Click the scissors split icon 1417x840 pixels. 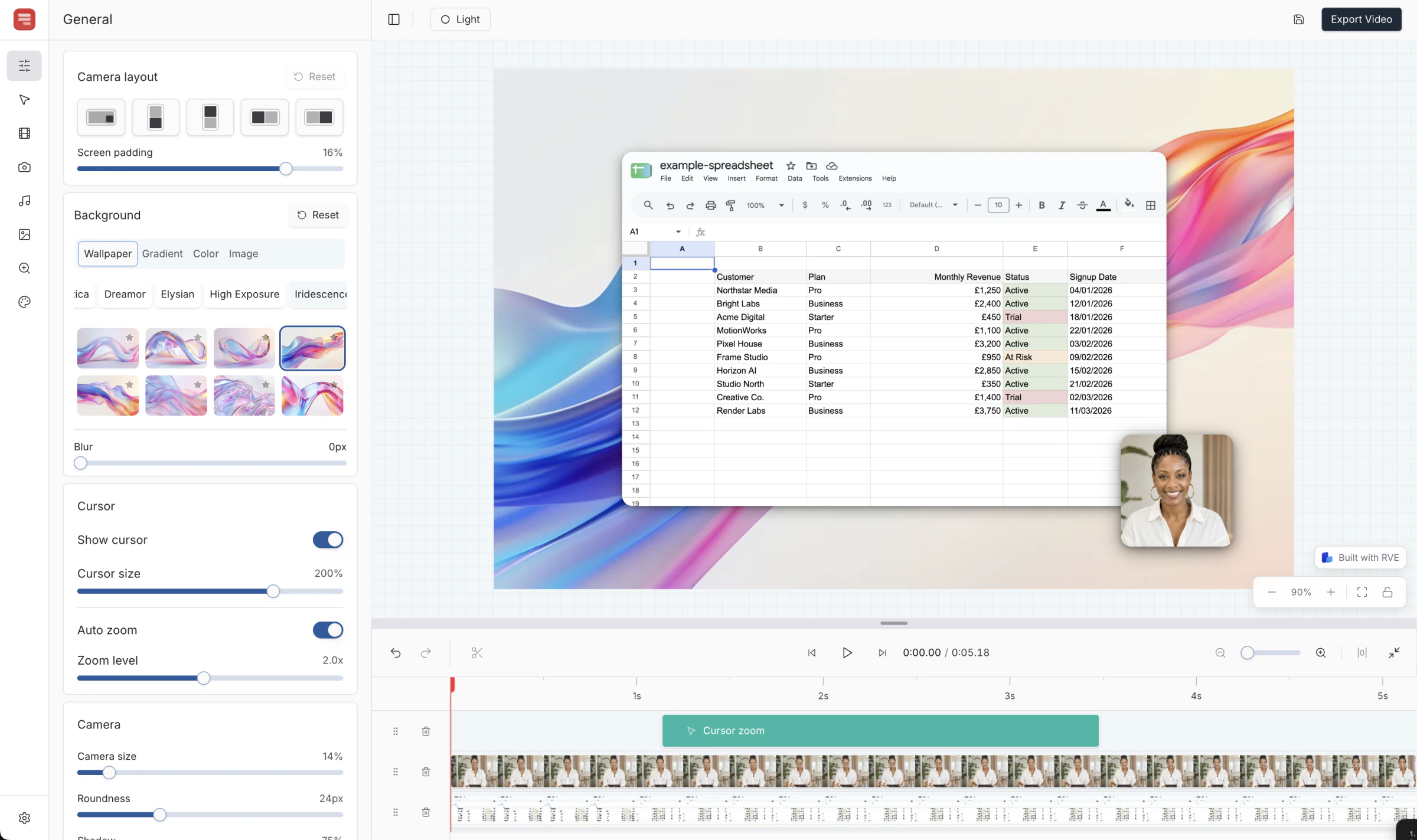pyautogui.click(x=477, y=652)
